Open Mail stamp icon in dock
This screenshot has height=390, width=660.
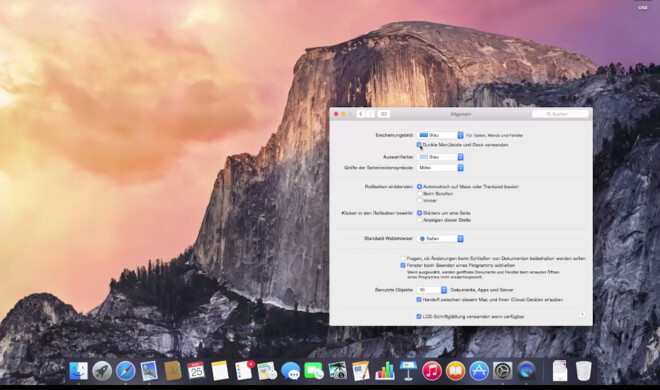[x=149, y=371]
